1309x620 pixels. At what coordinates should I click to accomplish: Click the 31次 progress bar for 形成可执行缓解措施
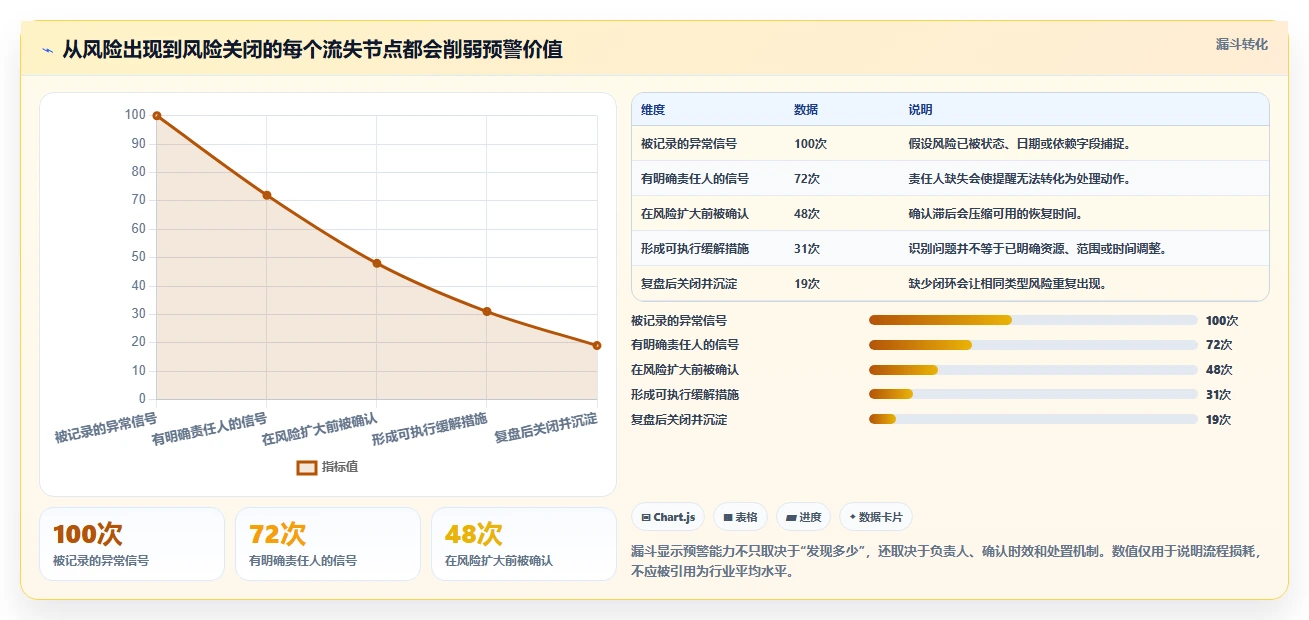click(x=1033, y=395)
